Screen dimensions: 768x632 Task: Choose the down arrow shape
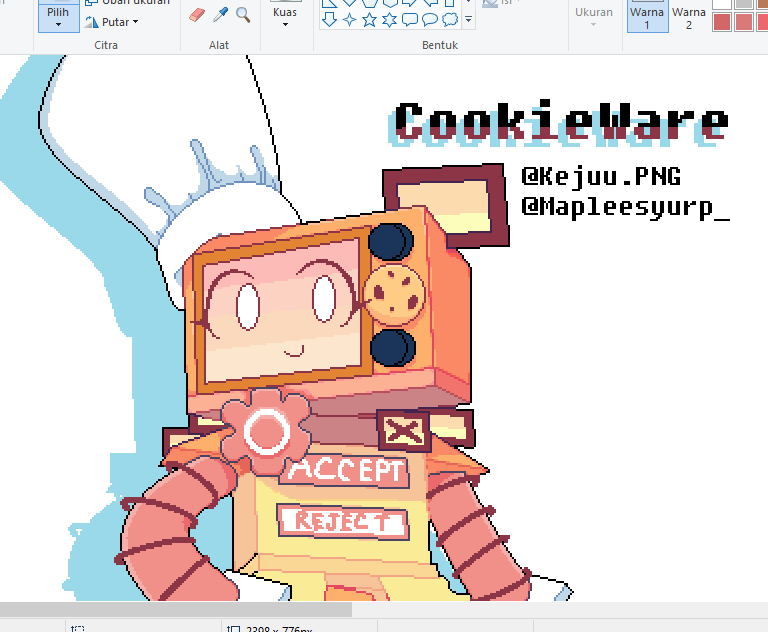click(x=329, y=19)
